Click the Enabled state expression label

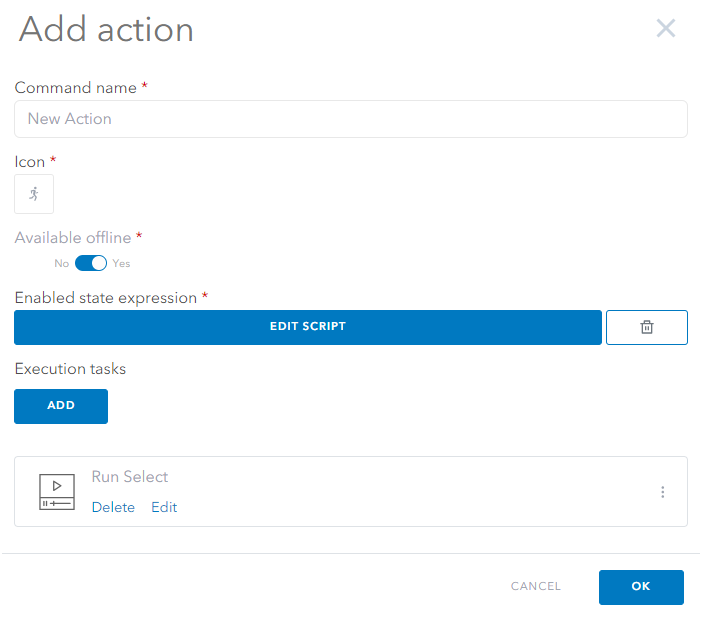[105, 298]
